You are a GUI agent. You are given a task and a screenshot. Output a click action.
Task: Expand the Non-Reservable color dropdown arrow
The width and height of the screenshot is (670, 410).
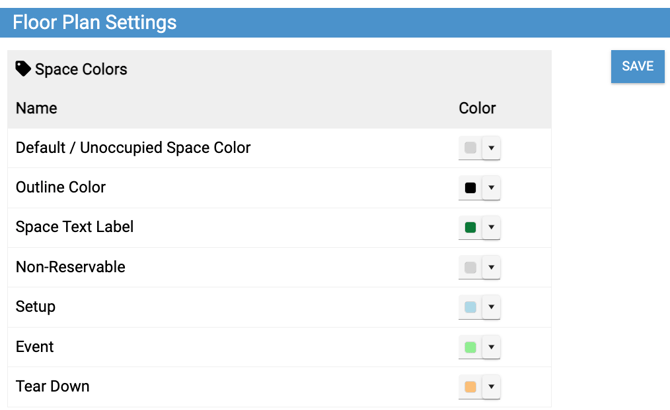(x=491, y=268)
